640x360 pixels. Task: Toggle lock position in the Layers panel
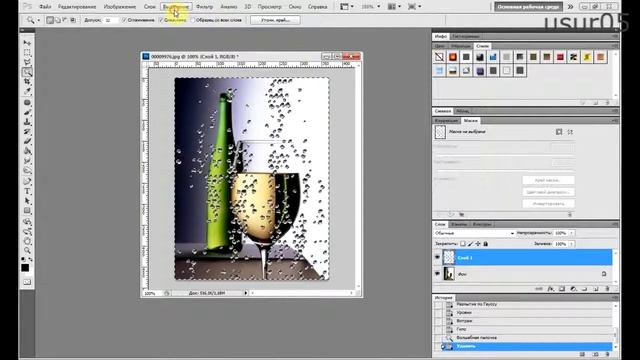(x=478, y=244)
